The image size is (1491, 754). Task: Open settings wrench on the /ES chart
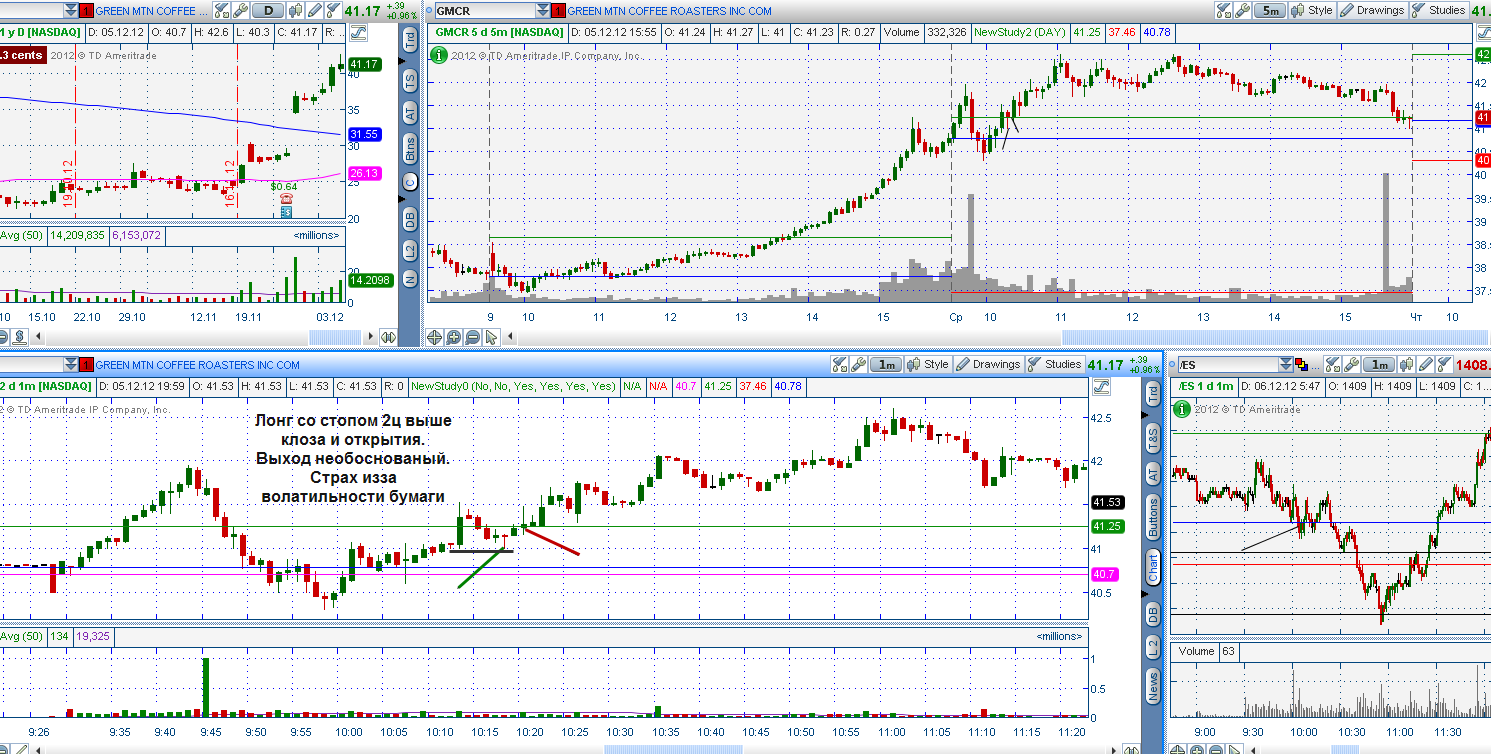point(1351,365)
